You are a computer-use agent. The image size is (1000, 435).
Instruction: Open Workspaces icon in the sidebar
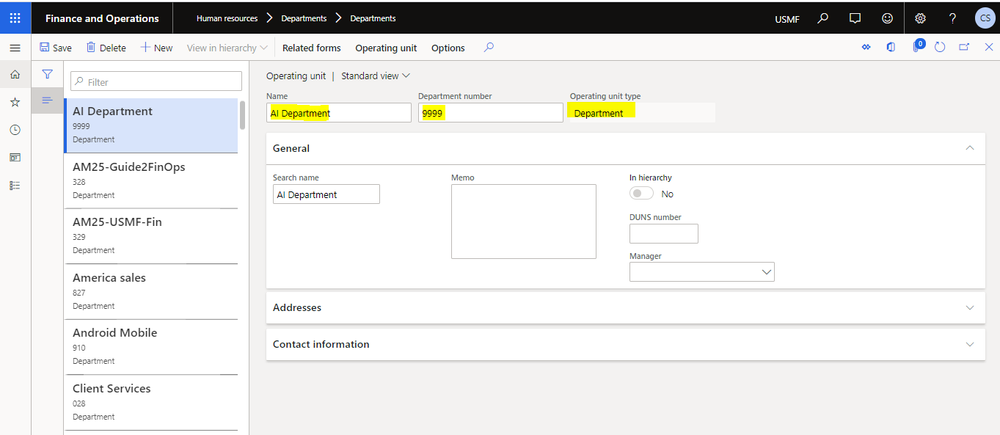pos(15,157)
